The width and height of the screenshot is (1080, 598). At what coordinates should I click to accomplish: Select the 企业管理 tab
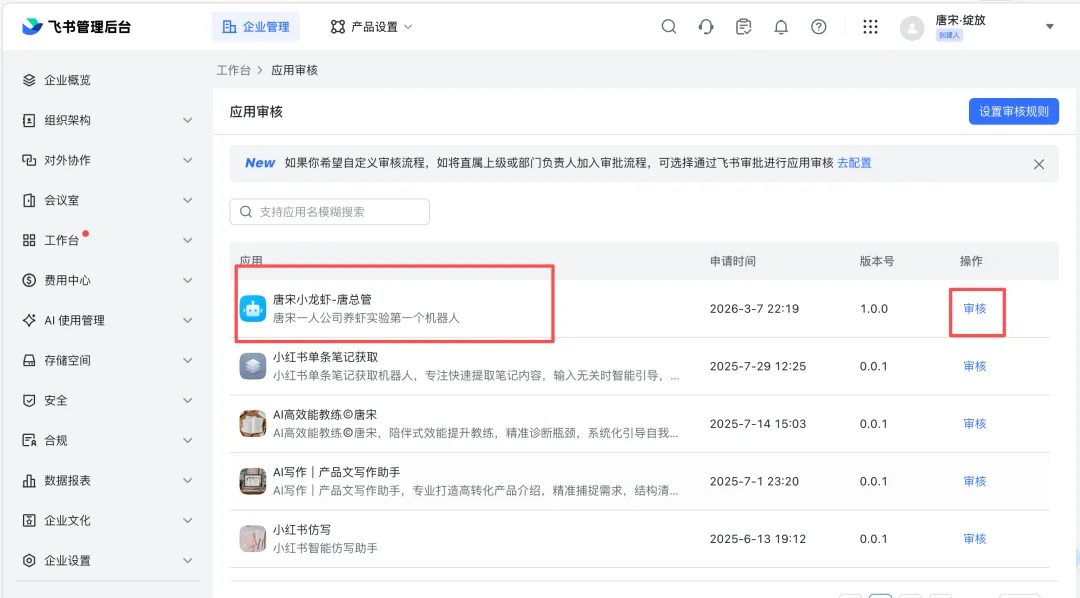point(256,27)
